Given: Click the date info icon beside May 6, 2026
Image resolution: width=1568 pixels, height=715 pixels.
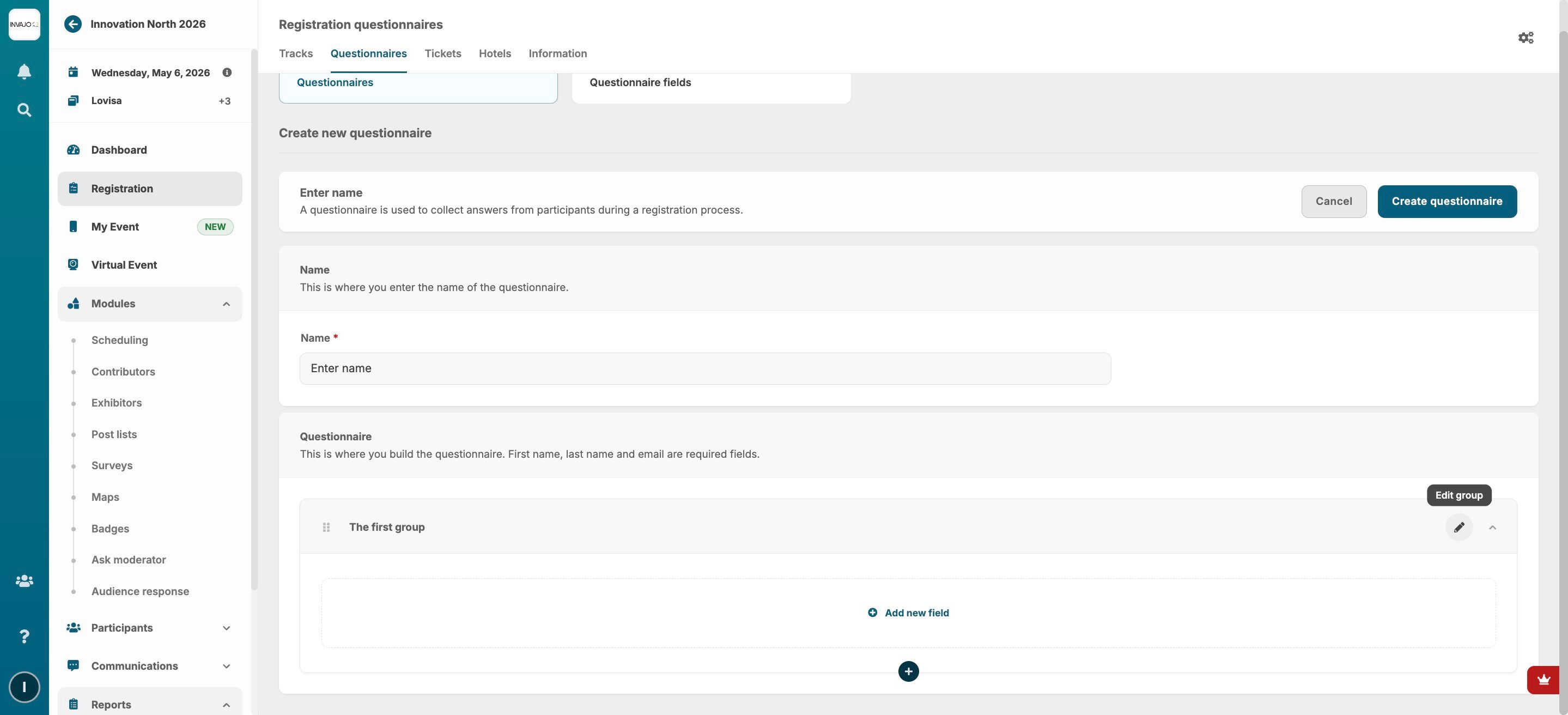Looking at the screenshot, I should (227, 72).
